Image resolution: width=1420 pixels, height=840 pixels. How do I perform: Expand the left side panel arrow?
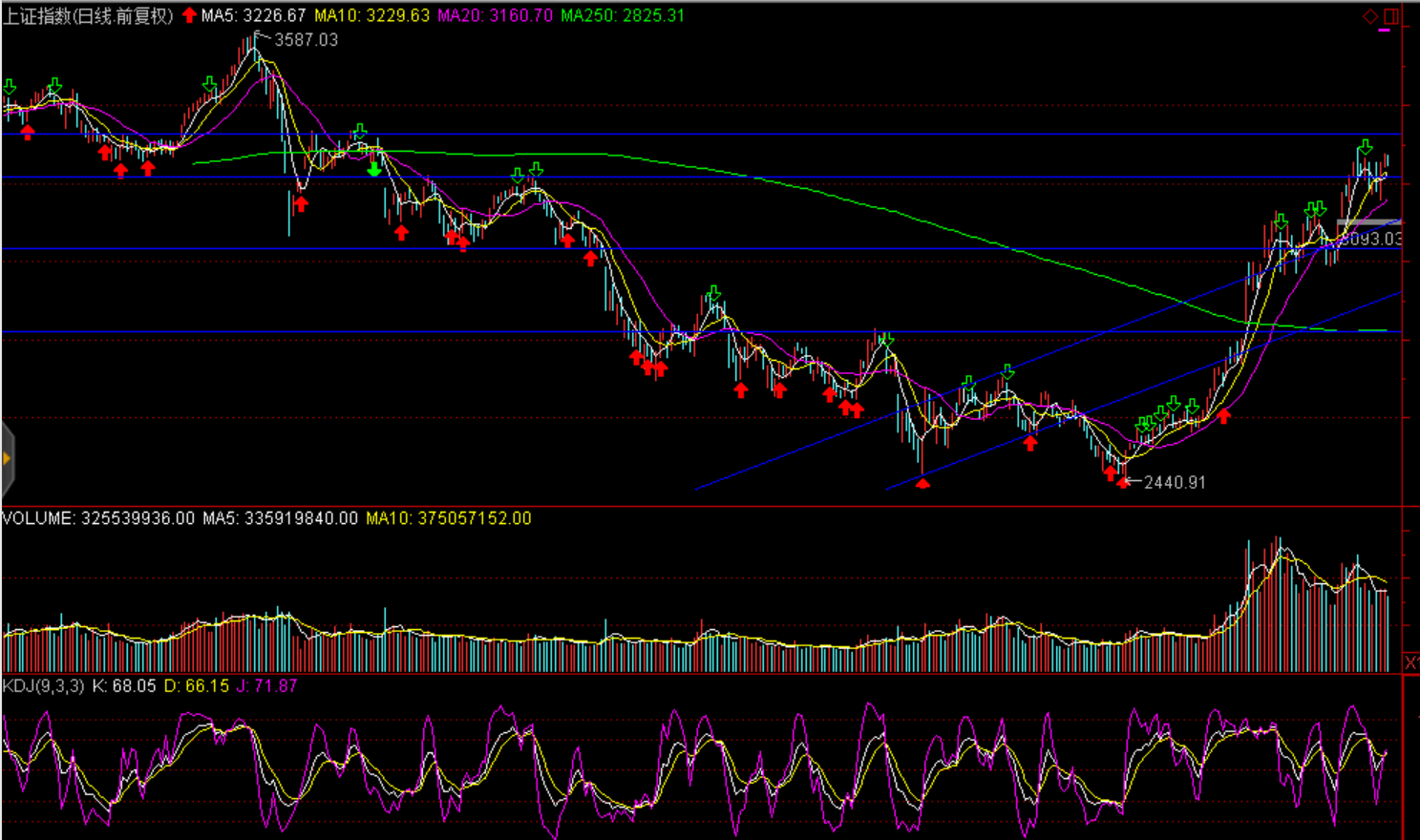click(7, 459)
